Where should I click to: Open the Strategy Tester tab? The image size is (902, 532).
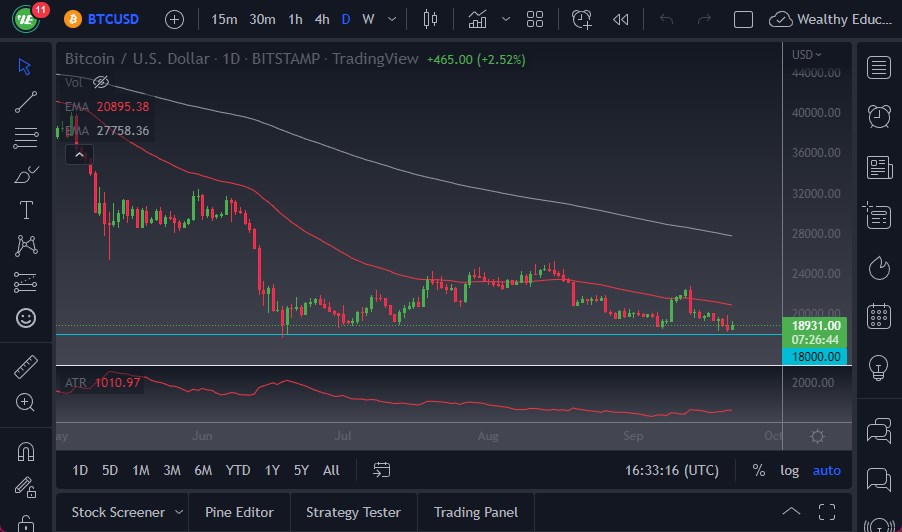click(353, 512)
